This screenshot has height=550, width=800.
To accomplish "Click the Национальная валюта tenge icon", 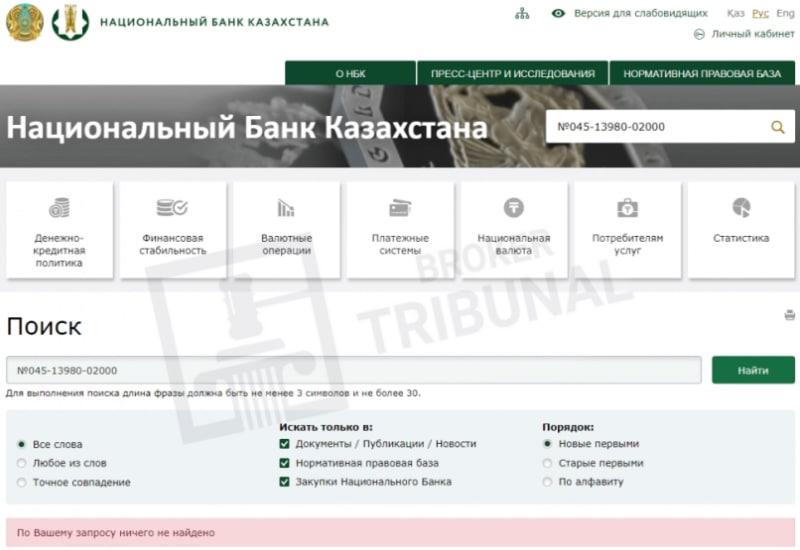I will pyautogui.click(x=514, y=208).
